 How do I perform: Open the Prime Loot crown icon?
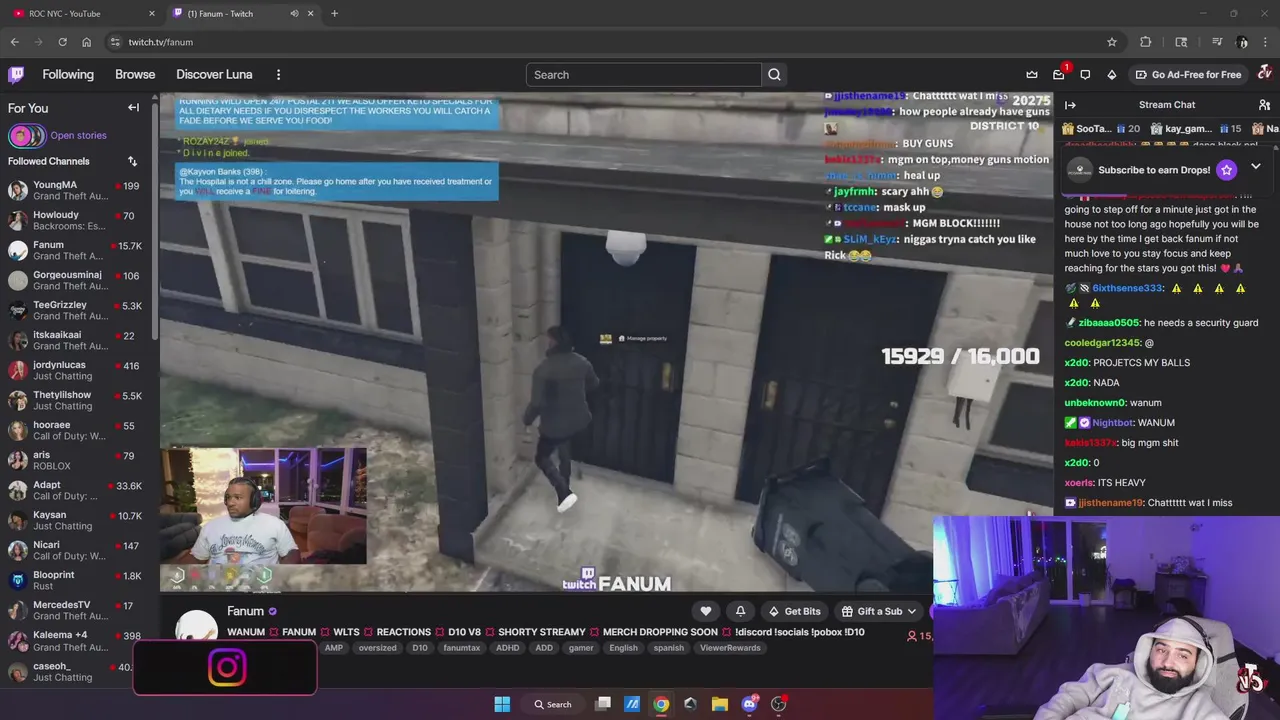click(1032, 74)
